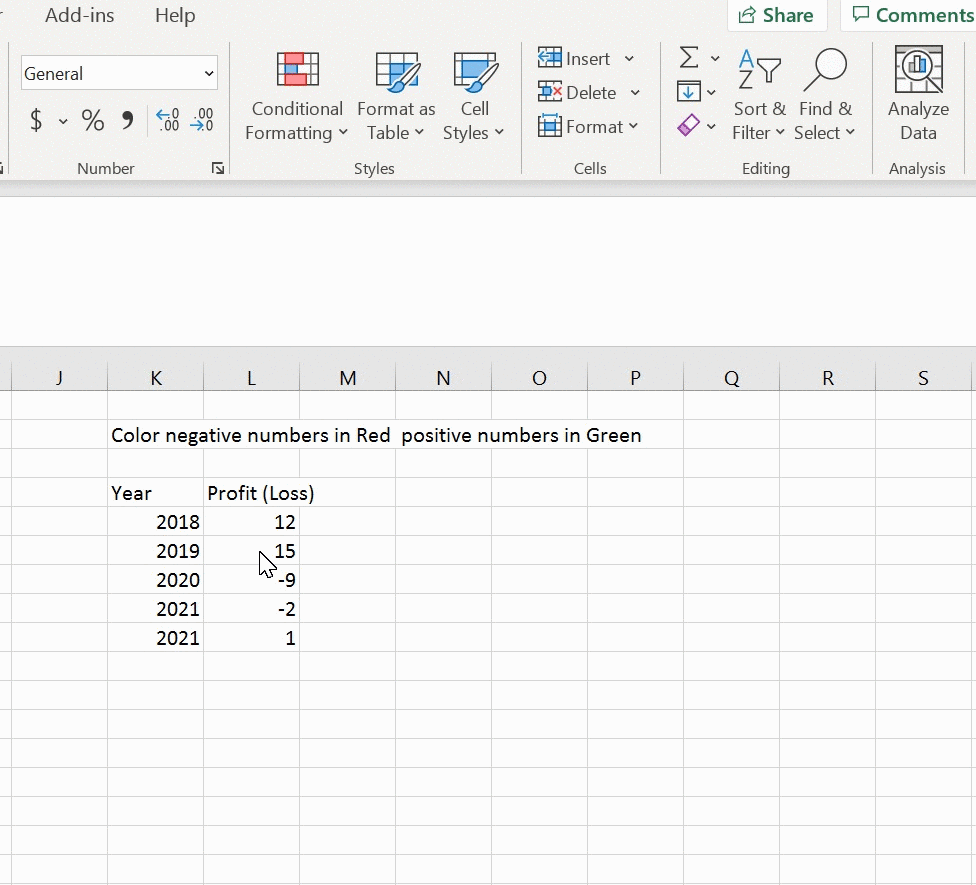Open the Number group dialog launcher
Image resolution: width=976 pixels, height=885 pixels.
(218, 169)
